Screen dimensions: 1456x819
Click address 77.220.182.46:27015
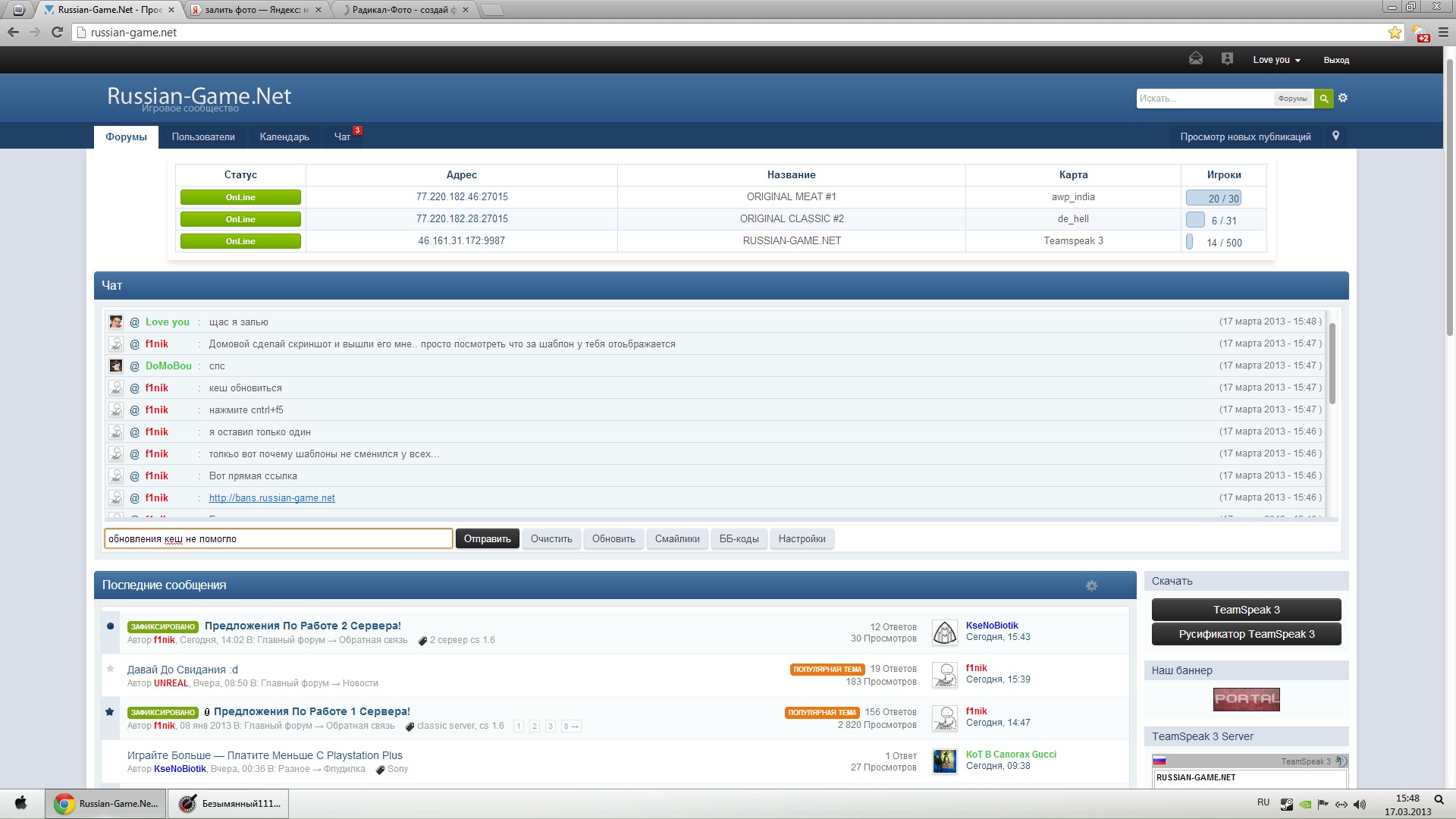point(462,197)
